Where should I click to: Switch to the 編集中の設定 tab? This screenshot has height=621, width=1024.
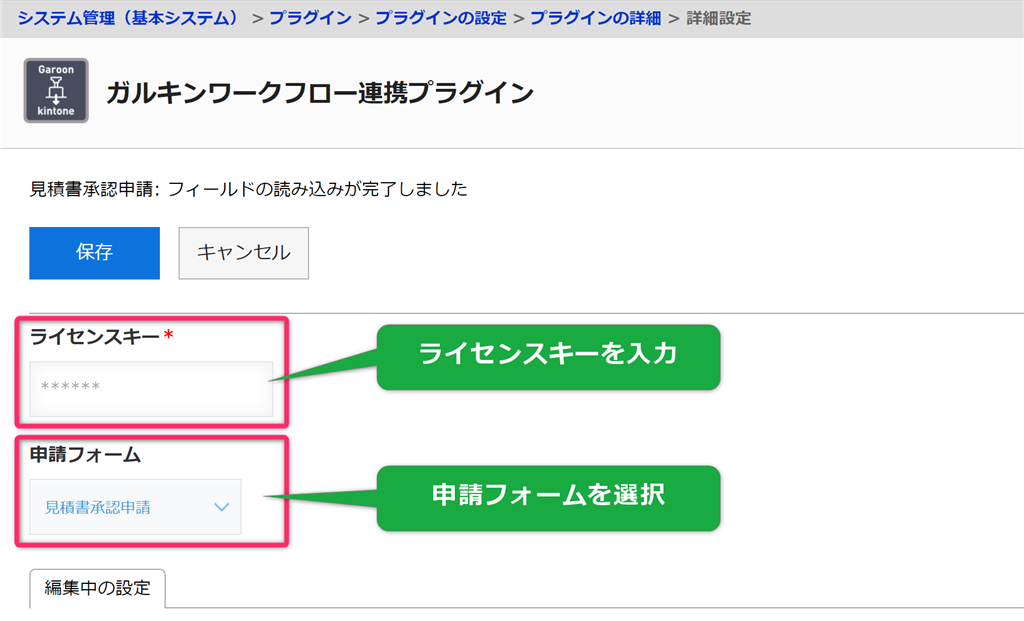[97, 588]
